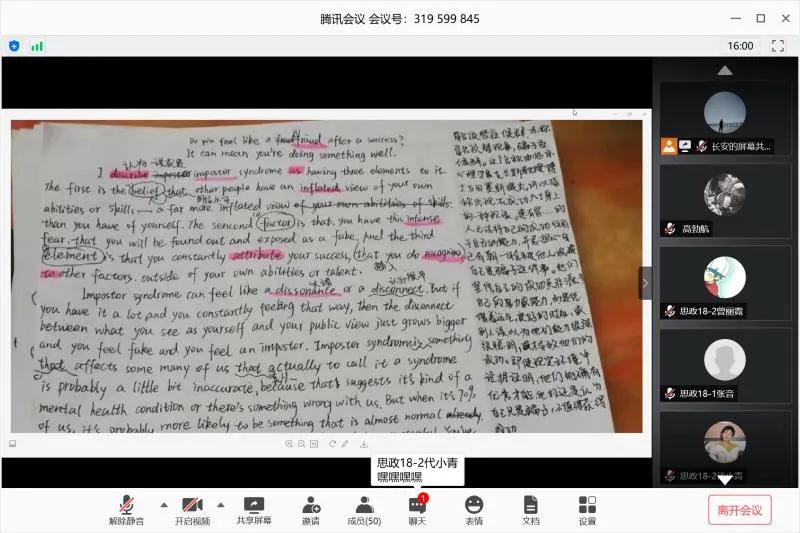Open the 成员(50) members list

point(363,509)
